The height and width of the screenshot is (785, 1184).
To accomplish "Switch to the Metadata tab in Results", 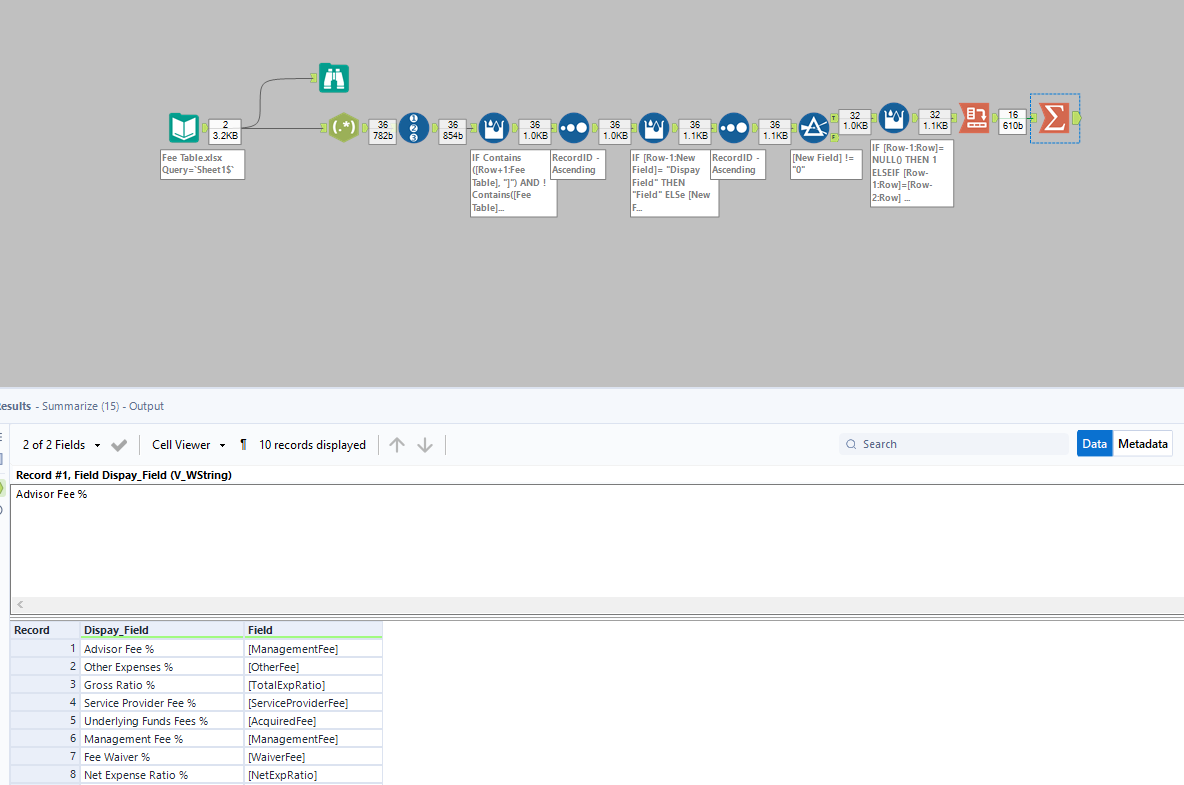I will click(1143, 443).
